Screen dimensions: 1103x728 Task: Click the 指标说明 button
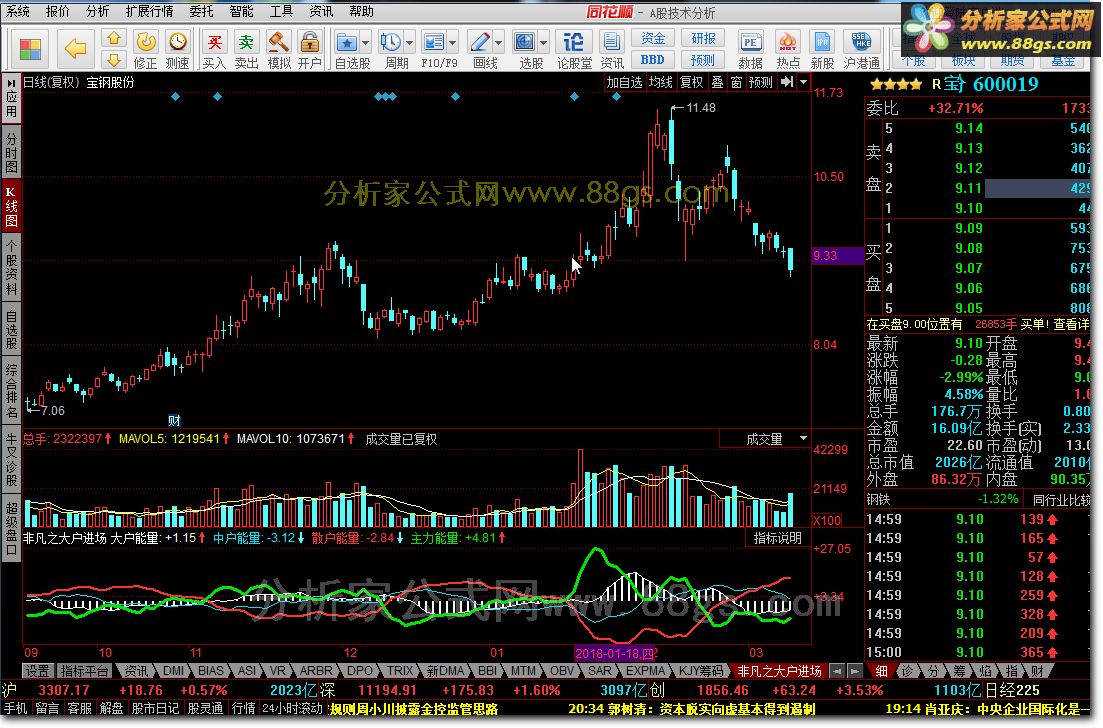tap(777, 538)
